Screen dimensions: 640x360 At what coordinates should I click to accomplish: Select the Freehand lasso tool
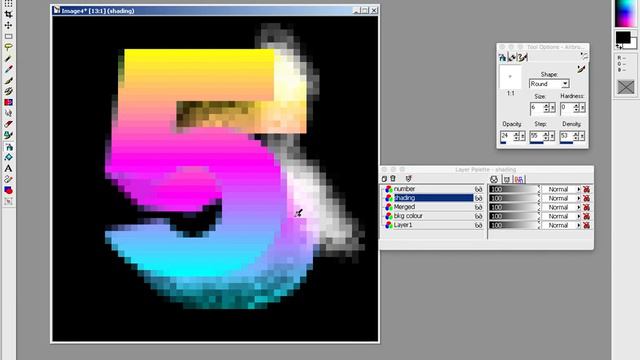coord(8,47)
